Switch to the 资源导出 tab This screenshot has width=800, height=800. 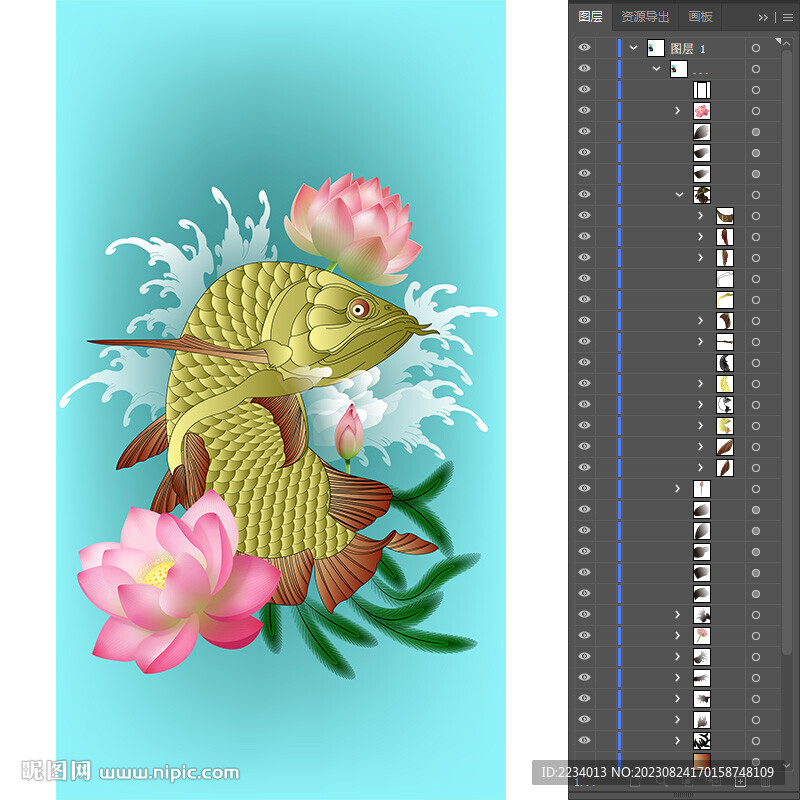tap(645, 17)
